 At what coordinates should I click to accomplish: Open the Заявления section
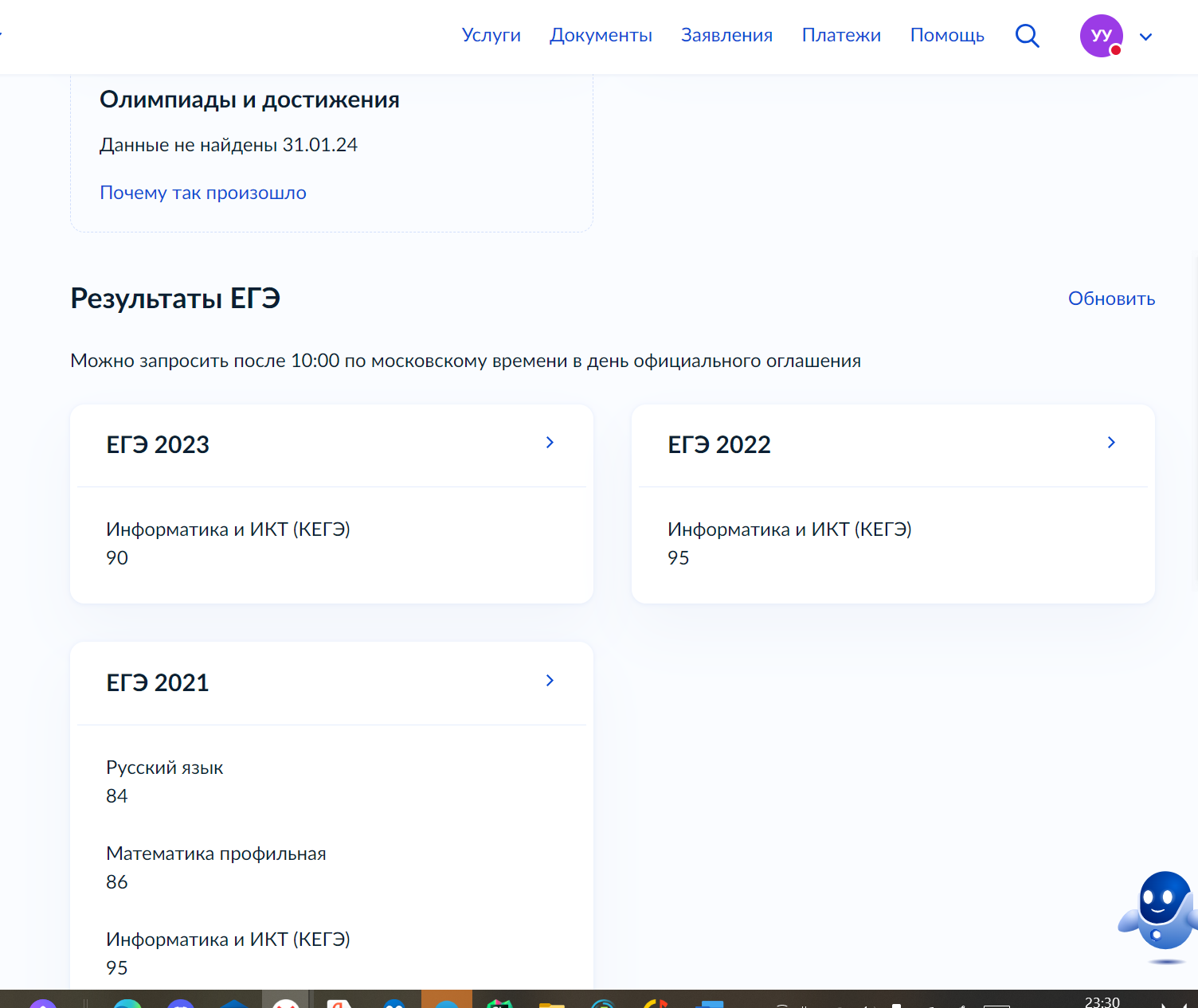coord(726,36)
